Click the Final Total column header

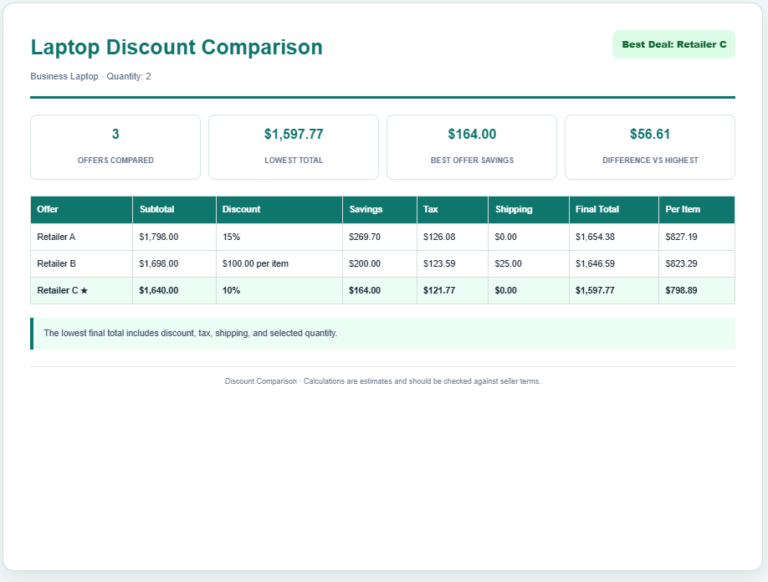(614, 210)
